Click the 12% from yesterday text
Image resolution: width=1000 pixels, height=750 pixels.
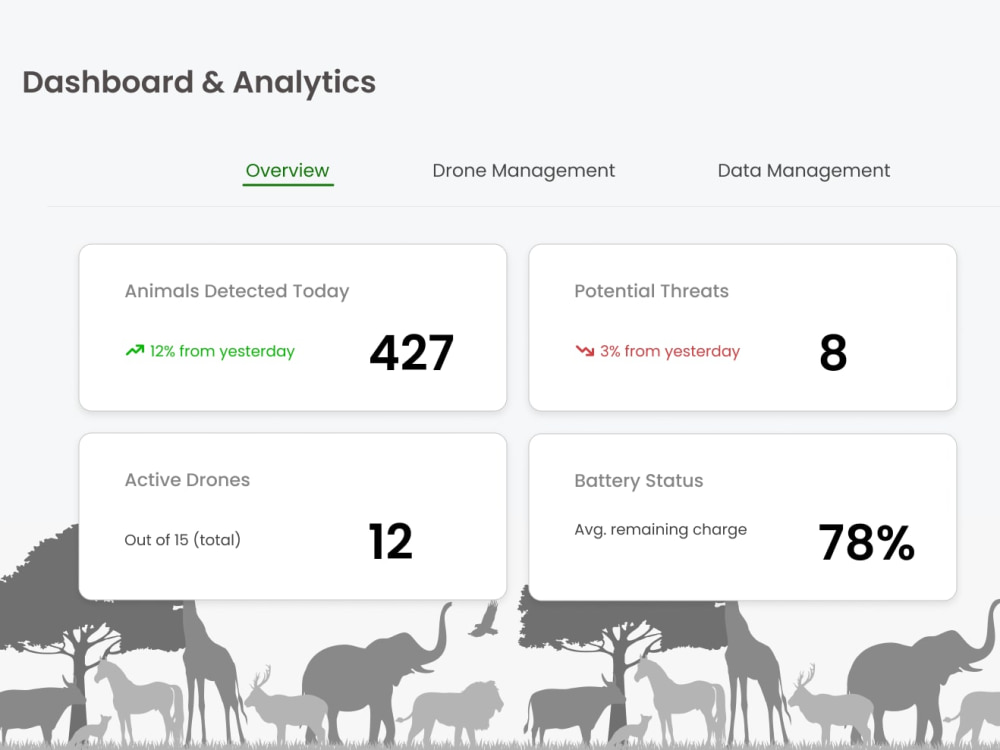click(x=222, y=351)
